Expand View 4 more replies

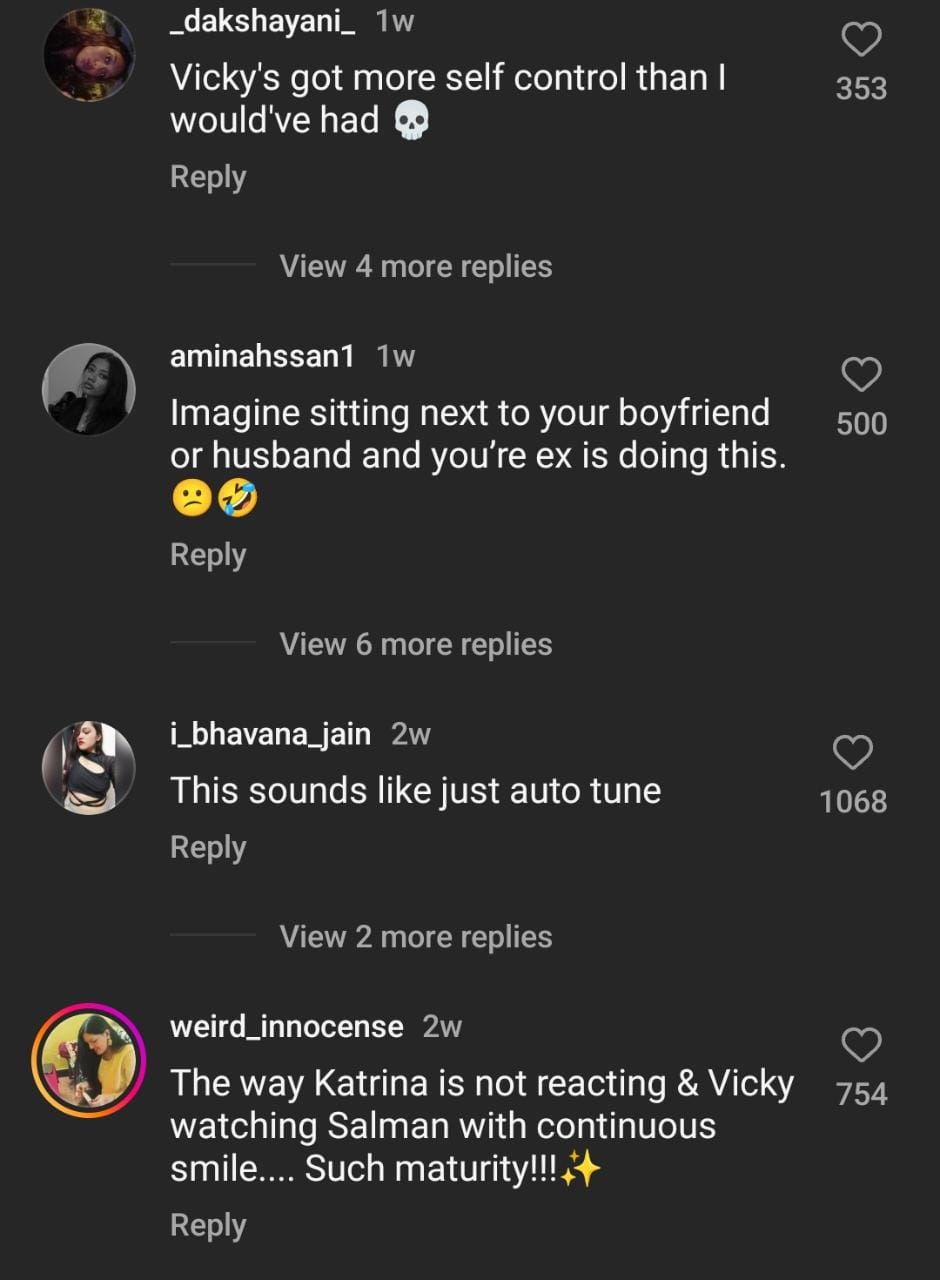415,266
